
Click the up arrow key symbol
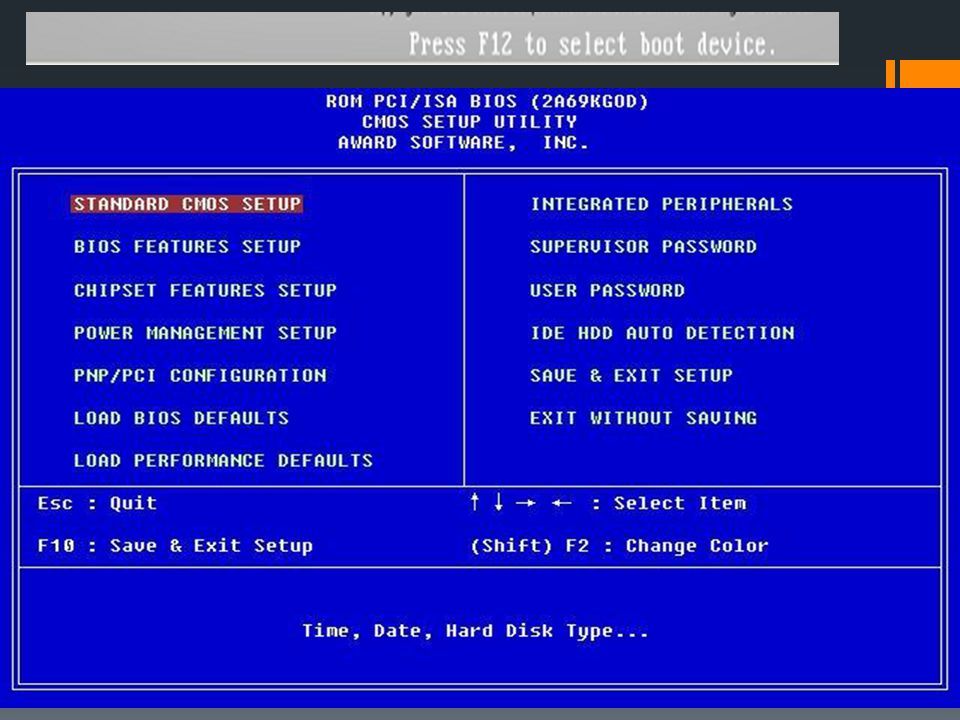[475, 502]
